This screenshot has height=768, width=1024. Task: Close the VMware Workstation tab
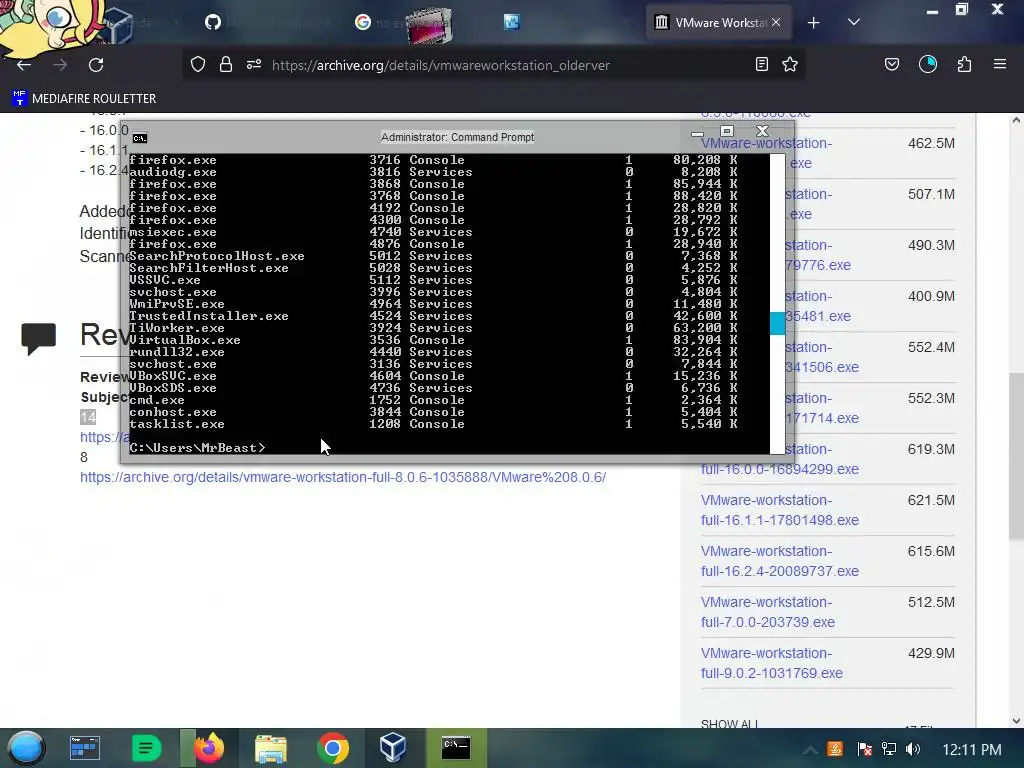[x=776, y=22]
